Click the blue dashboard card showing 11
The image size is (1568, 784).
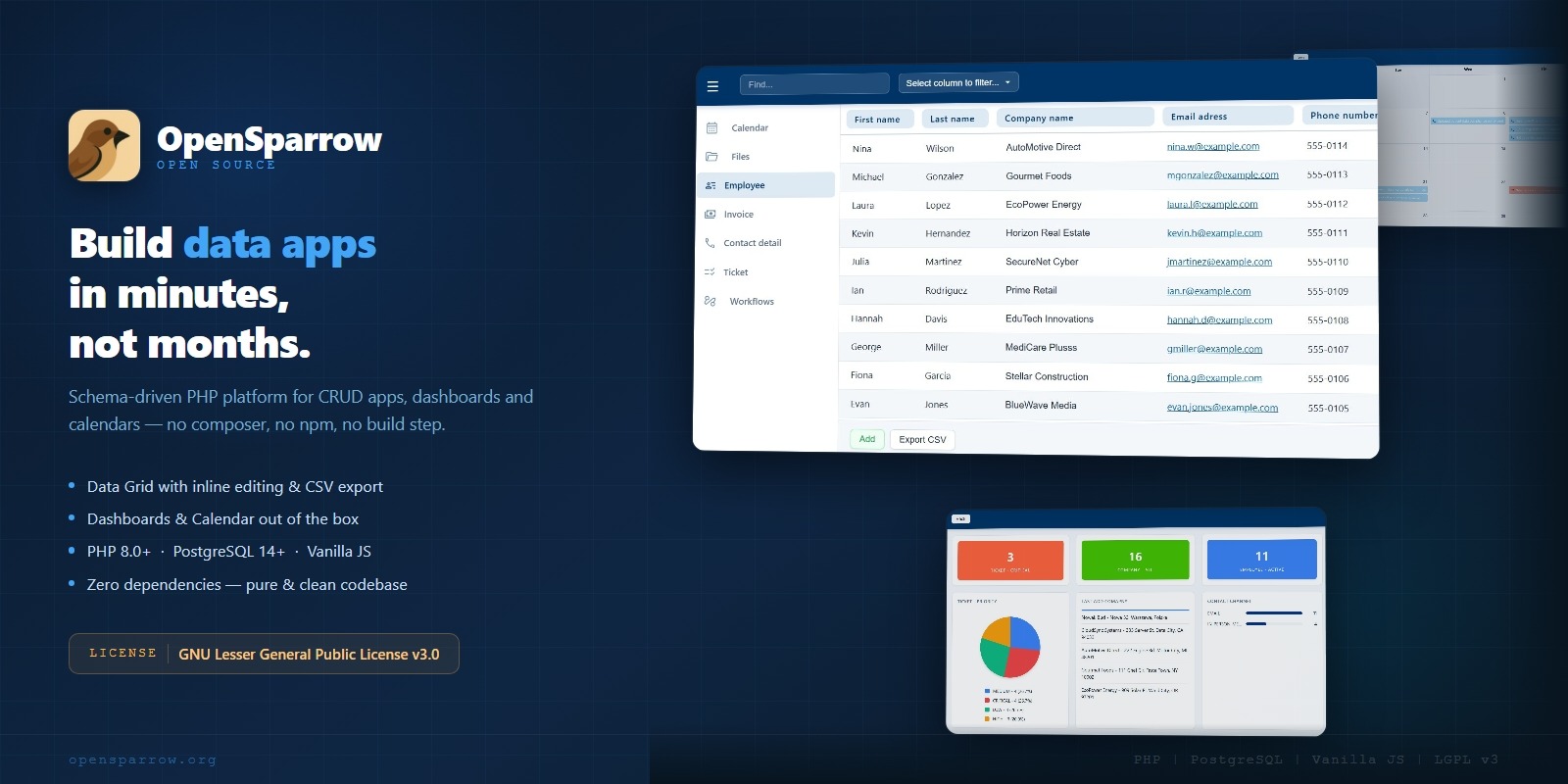pos(1261,559)
